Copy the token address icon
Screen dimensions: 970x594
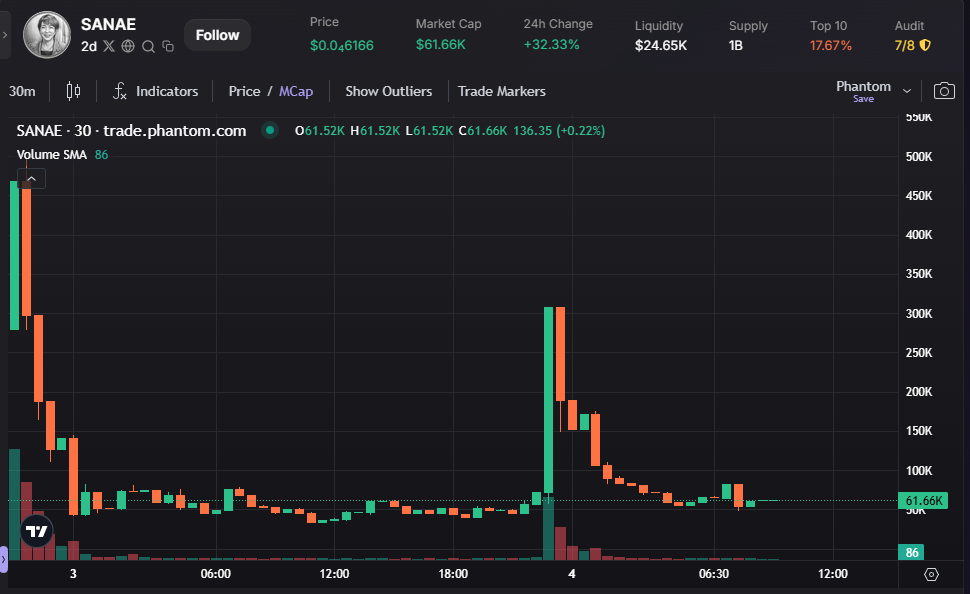click(167, 46)
